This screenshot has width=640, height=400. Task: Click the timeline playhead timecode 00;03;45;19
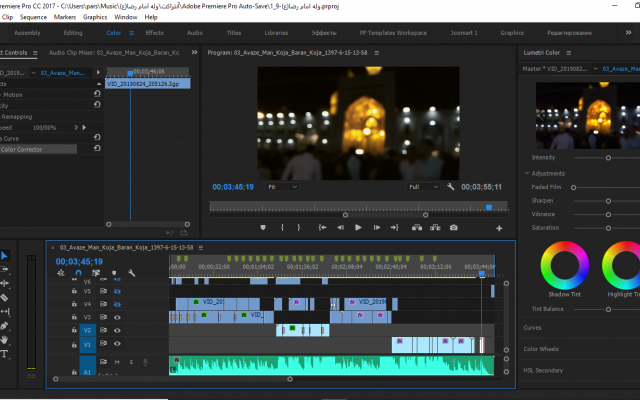(x=79, y=261)
